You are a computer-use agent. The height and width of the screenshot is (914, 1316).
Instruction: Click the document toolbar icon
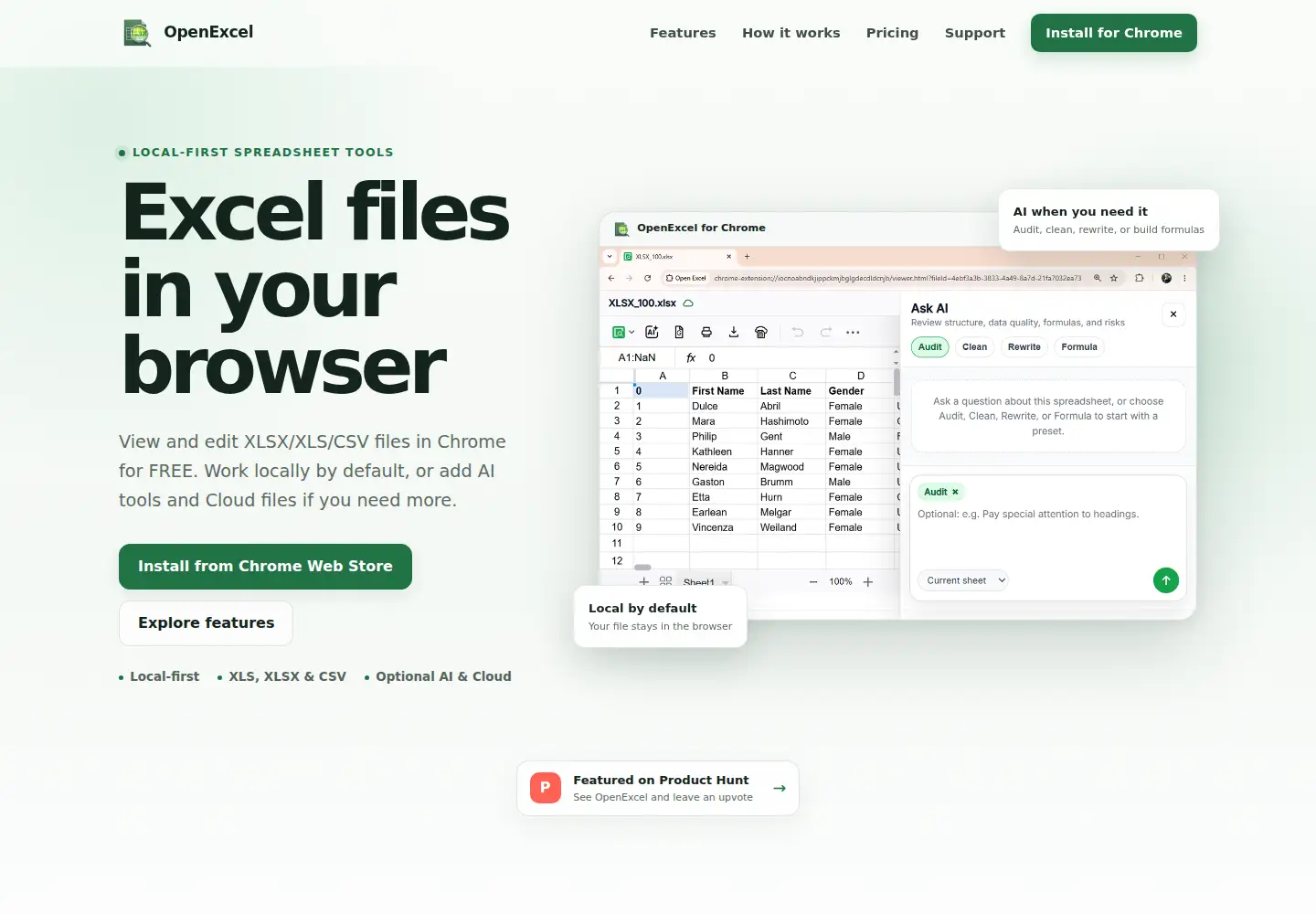pos(679,333)
